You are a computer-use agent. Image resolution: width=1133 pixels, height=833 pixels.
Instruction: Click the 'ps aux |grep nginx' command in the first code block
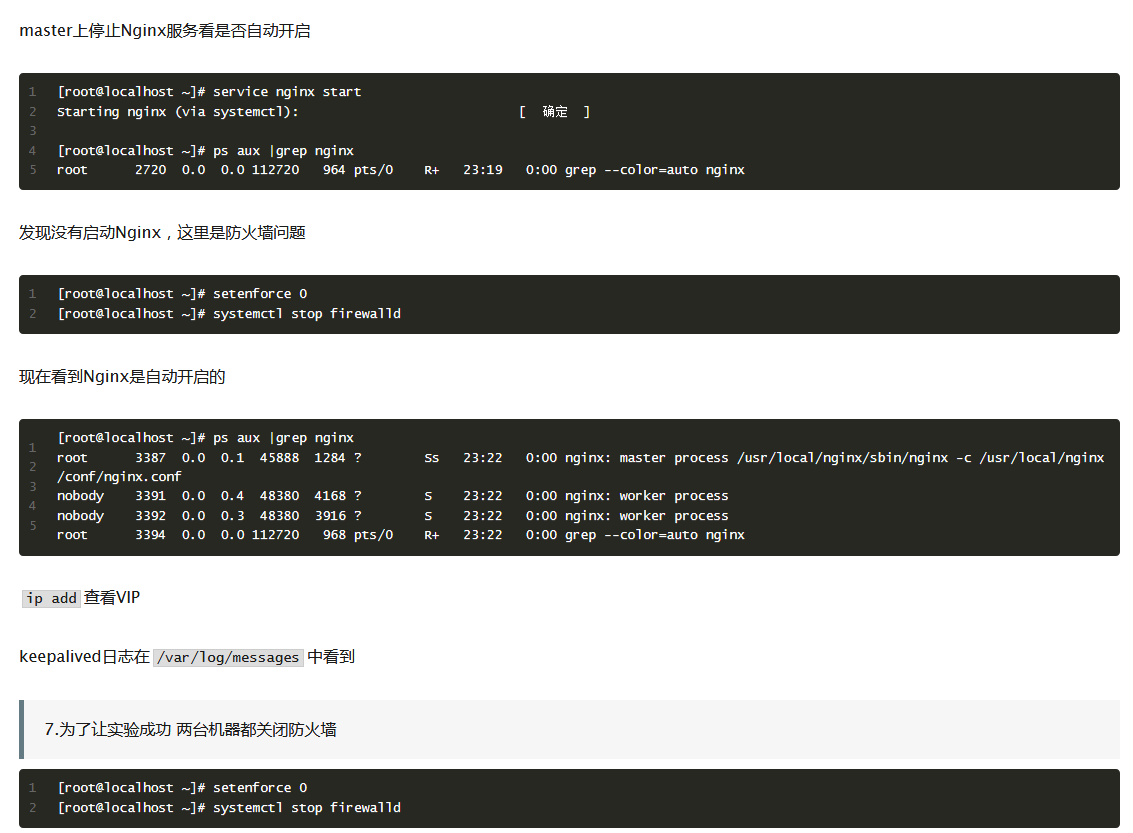(206, 150)
